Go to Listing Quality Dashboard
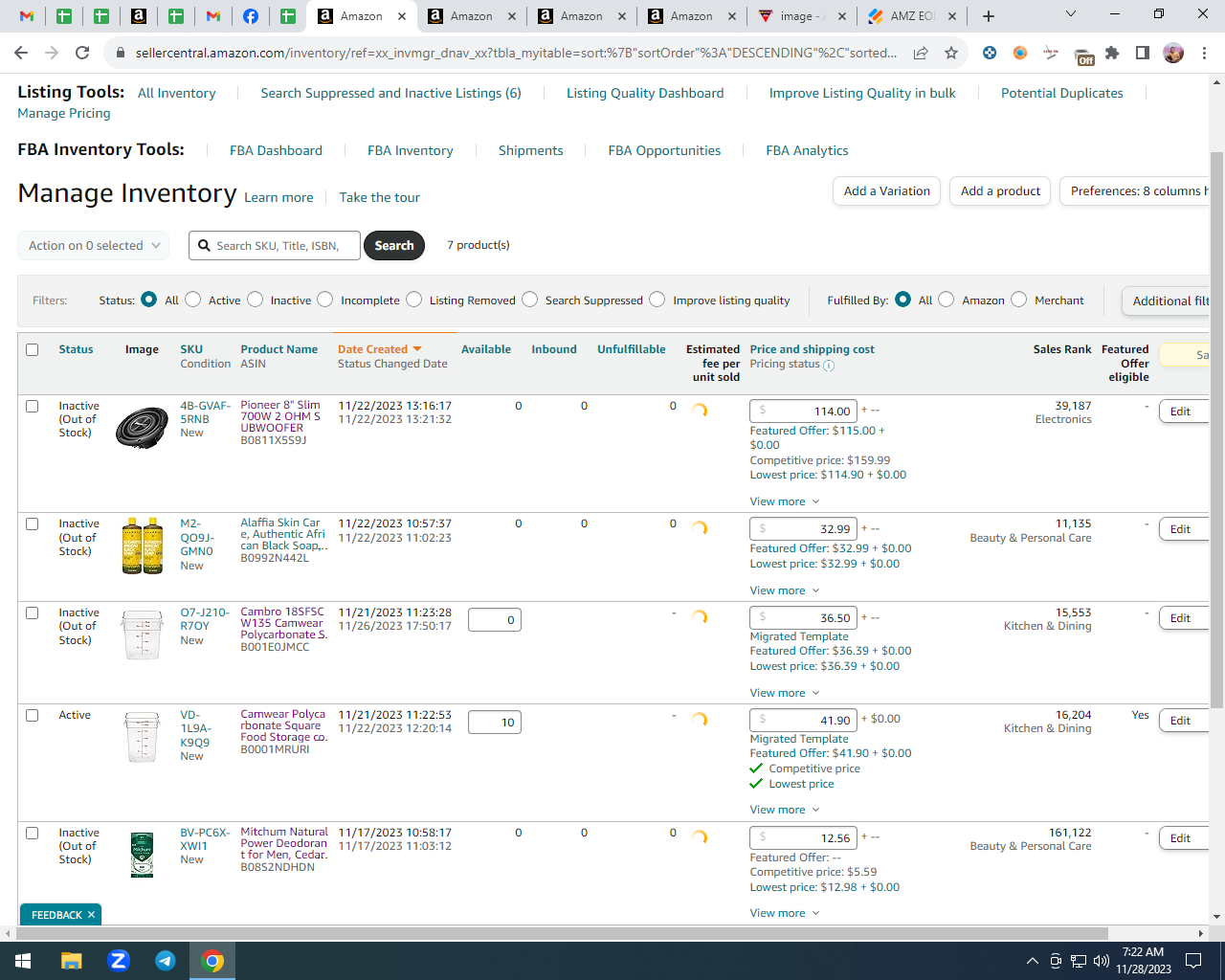1225x980 pixels. 645,93
